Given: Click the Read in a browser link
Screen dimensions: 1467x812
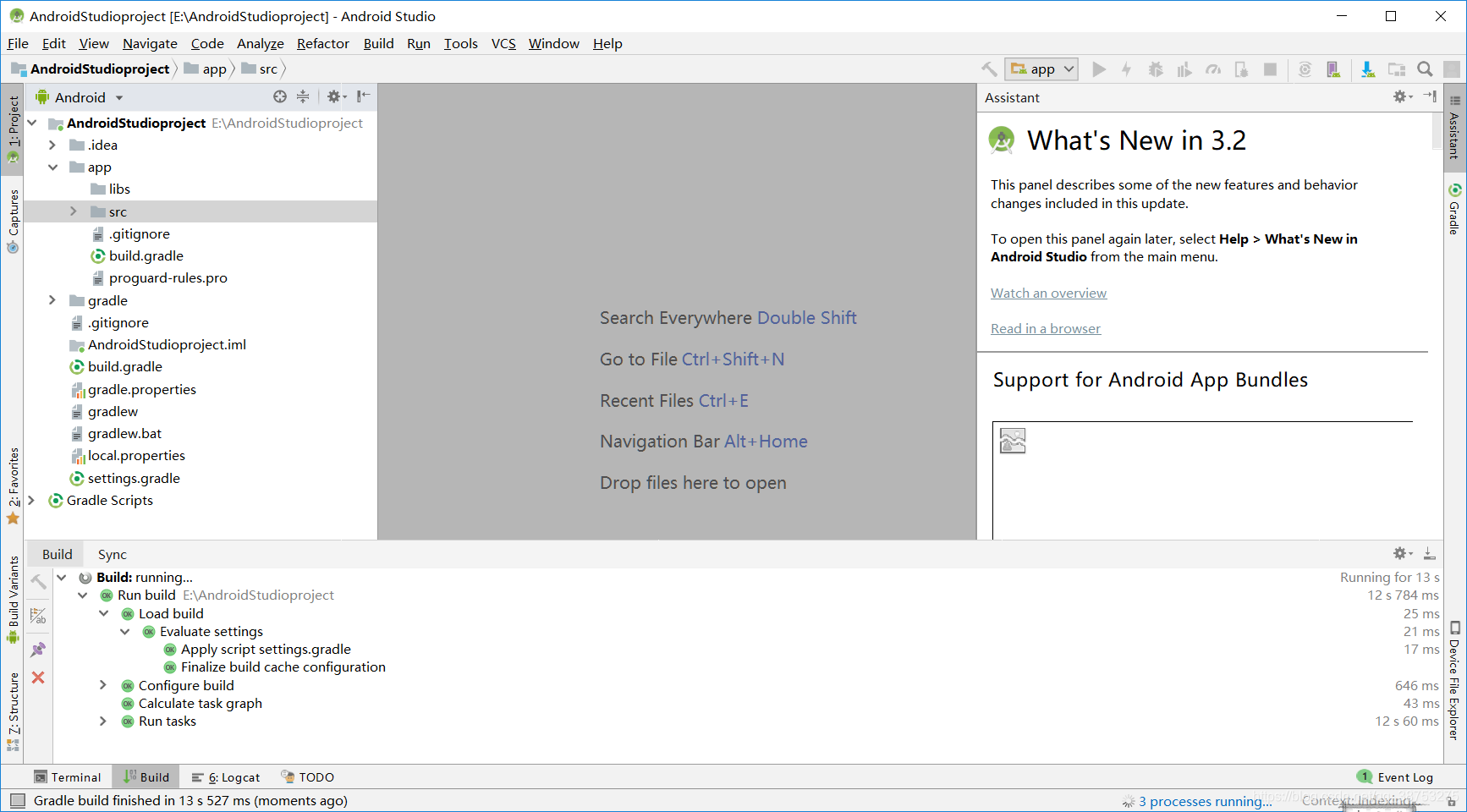Looking at the screenshot, I should (1046, 328).
